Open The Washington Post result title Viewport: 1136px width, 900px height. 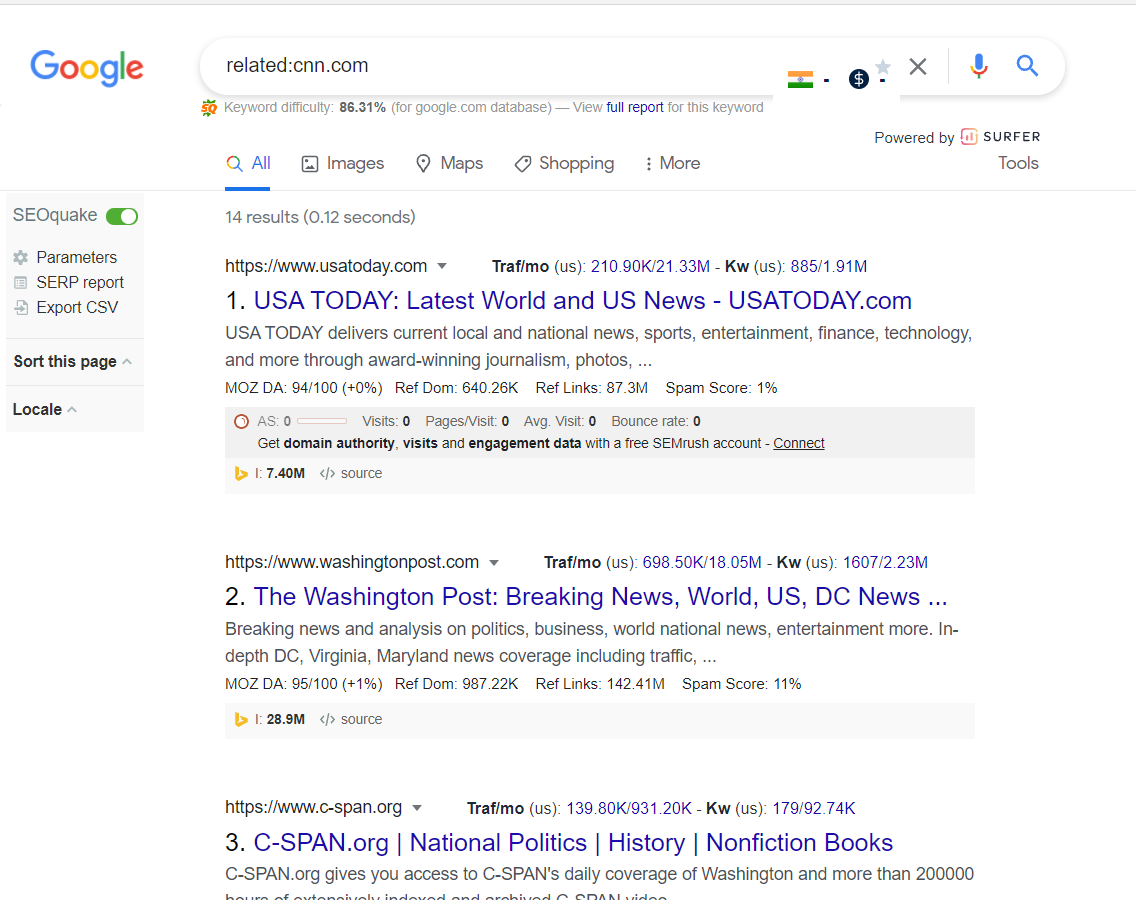point(601,596)
